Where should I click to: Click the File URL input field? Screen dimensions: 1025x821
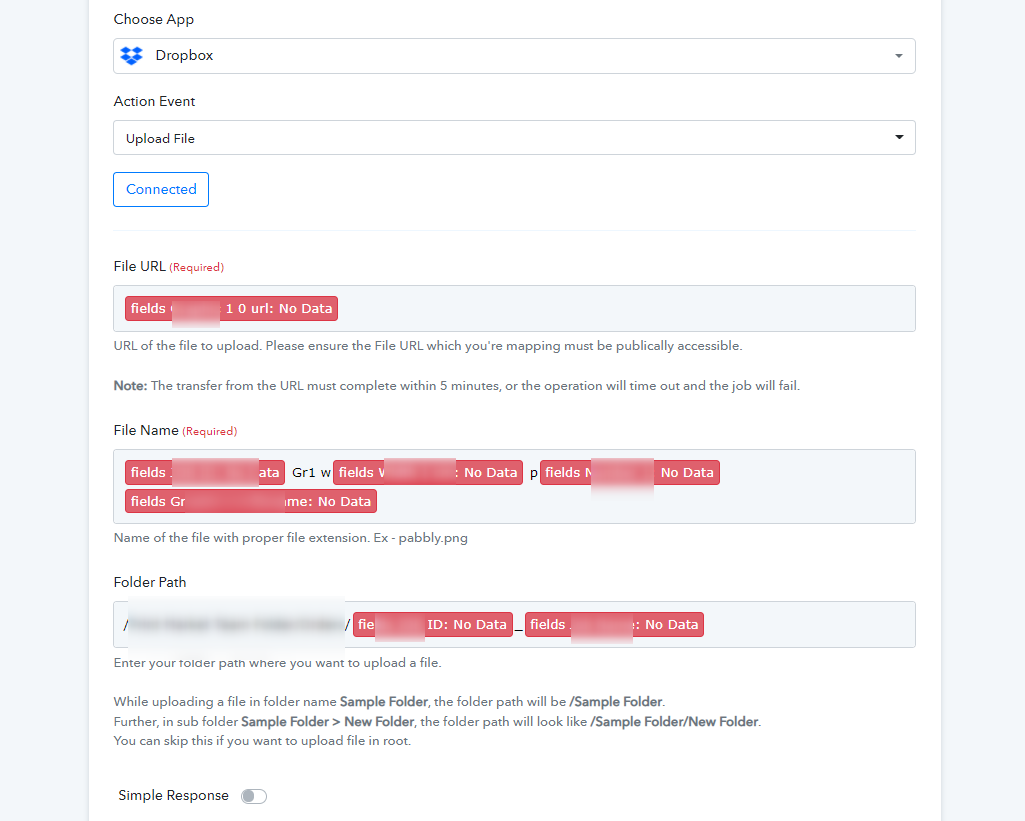click(514, 309)
